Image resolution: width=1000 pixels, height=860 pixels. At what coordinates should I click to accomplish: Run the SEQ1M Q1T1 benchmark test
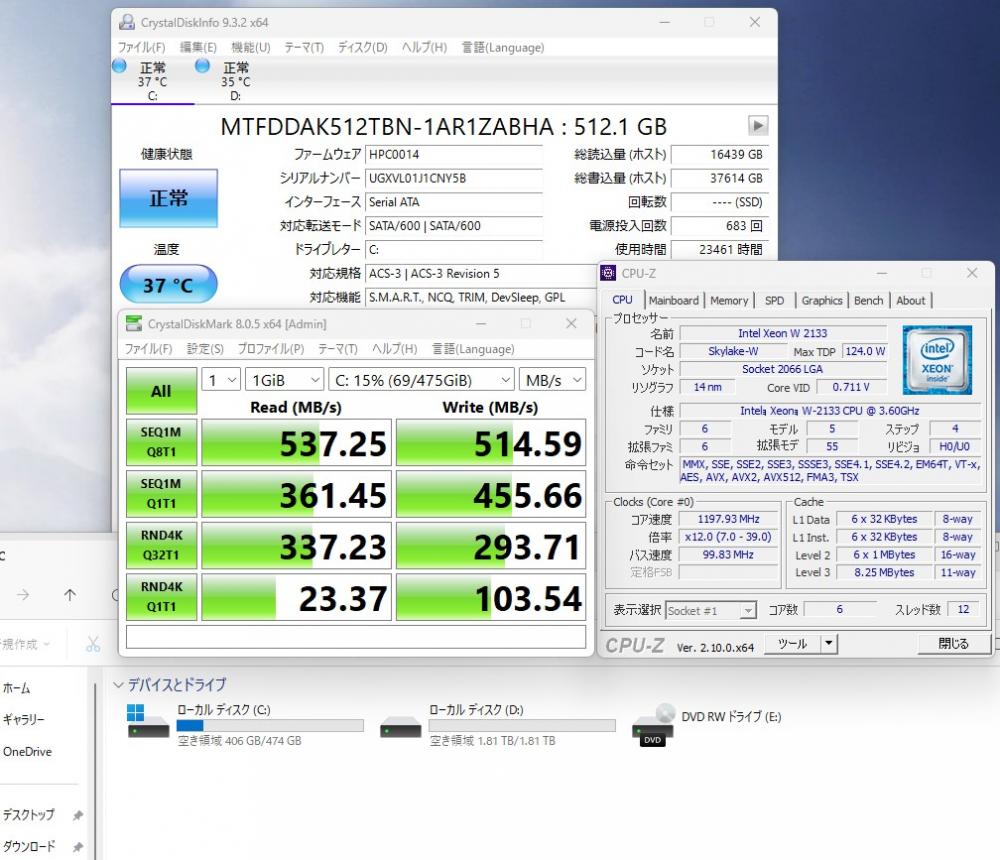[161, 494]
